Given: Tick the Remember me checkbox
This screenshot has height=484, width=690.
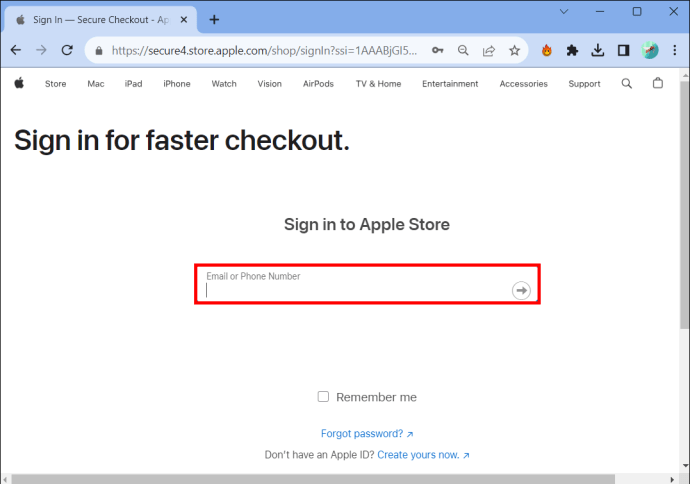Looking at the screenshot, I should point(323,396).
